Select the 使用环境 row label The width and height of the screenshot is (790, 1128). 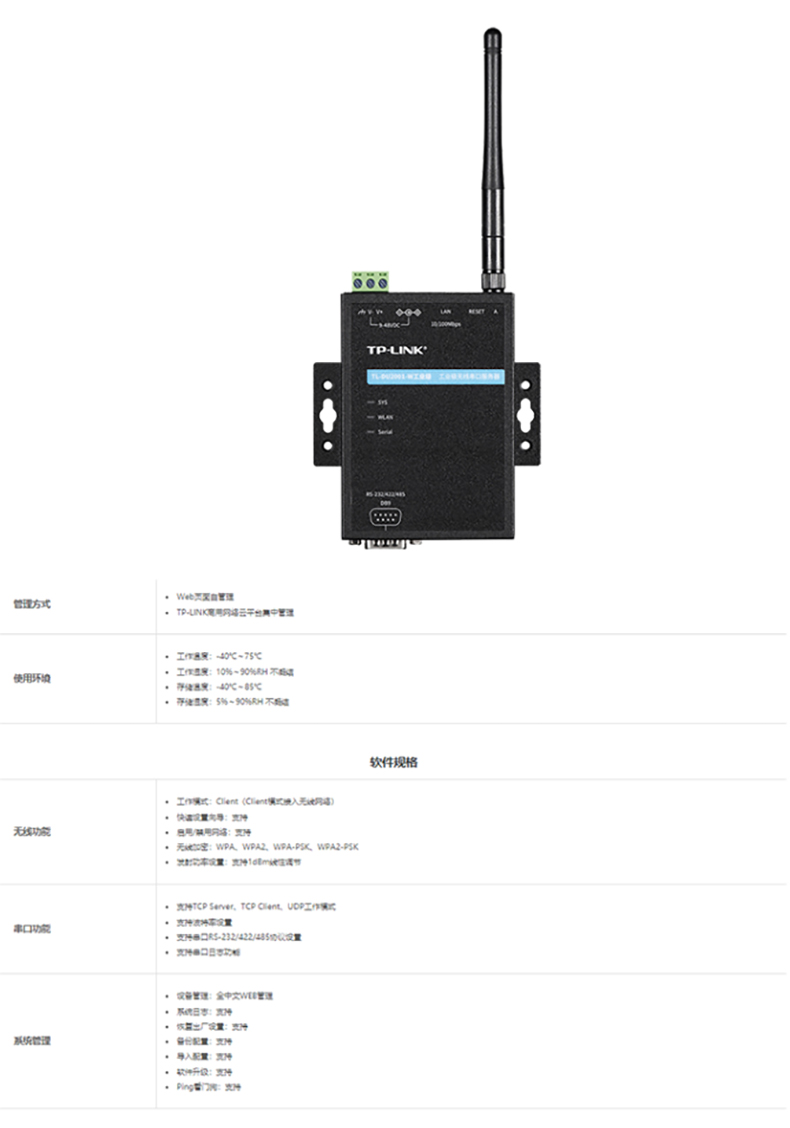32,678
